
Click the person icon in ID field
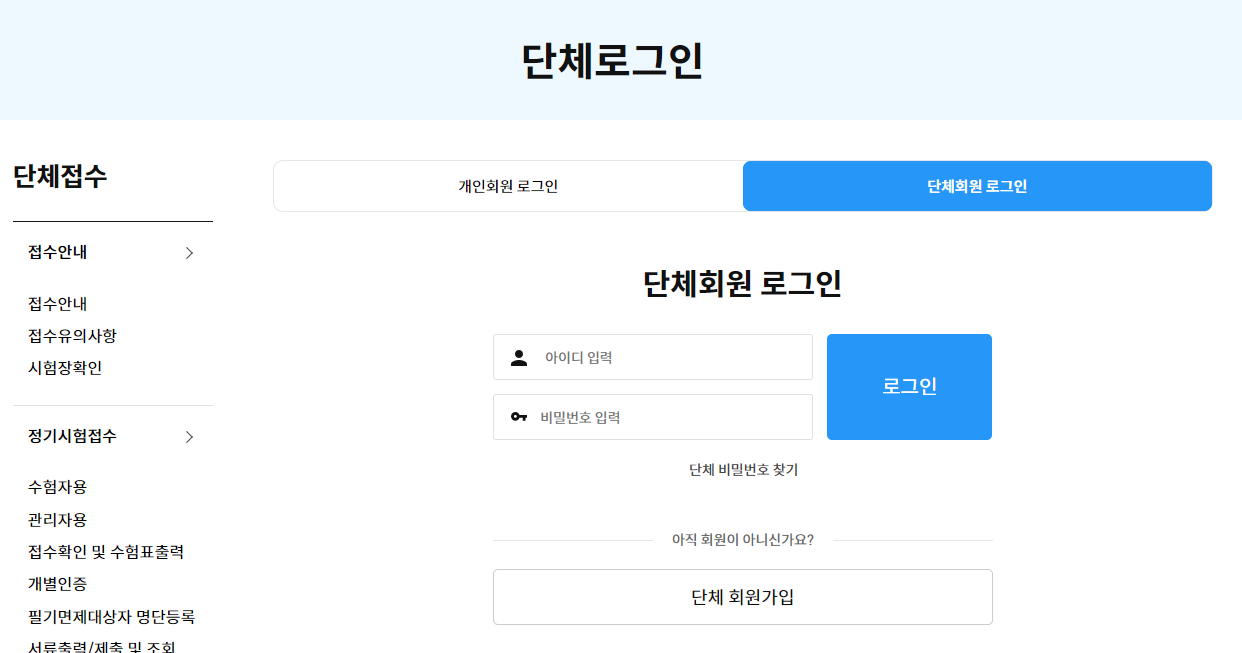click(x=518, y=358)
